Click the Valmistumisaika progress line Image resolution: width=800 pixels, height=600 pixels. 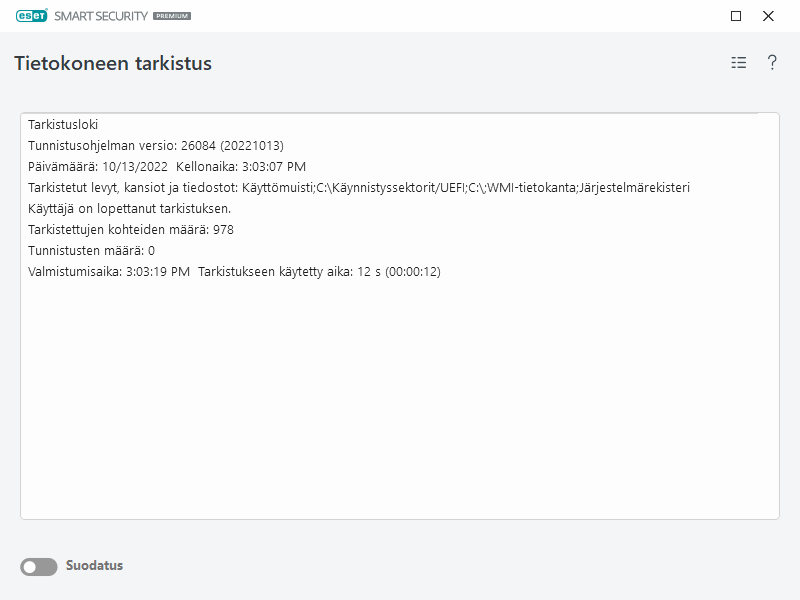coord(234,270)
